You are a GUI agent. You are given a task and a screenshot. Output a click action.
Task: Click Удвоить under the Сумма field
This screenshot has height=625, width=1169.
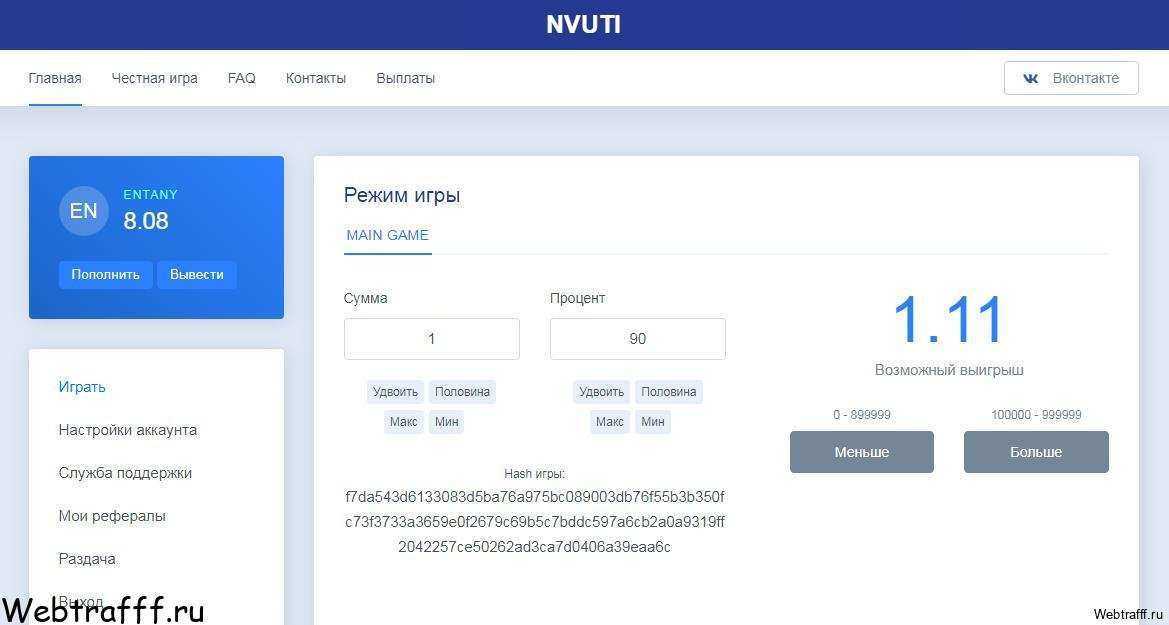pos(395,392)
